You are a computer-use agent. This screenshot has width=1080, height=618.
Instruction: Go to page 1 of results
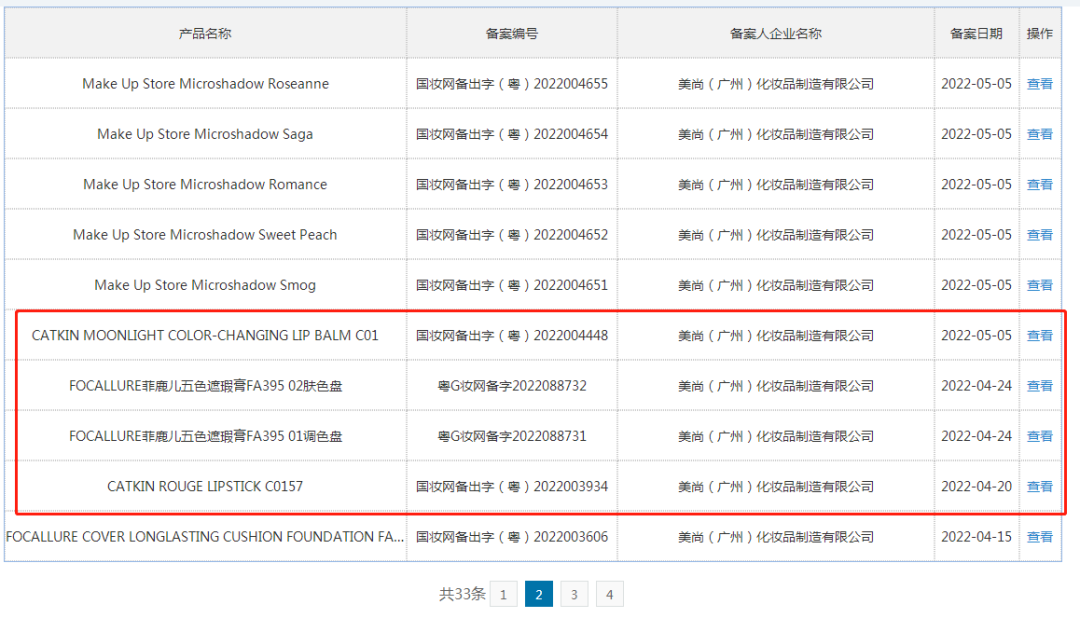[x=503, y=595]
